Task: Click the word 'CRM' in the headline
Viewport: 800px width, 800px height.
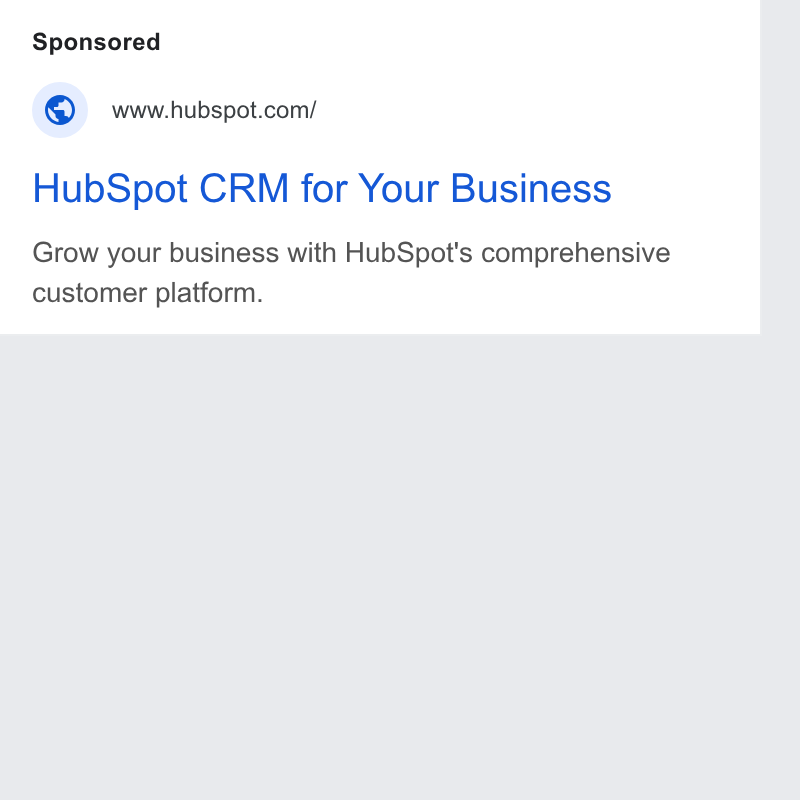Action: (244, 188)
